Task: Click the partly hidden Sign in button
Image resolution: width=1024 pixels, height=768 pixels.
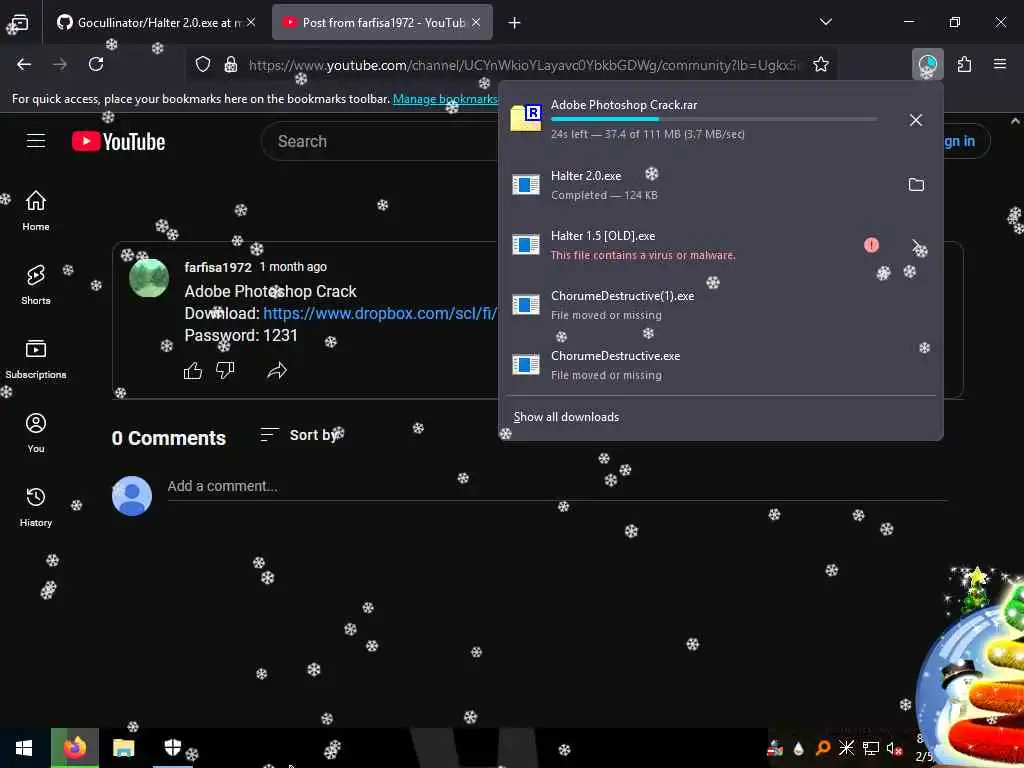Action: [x=965, y=141]
